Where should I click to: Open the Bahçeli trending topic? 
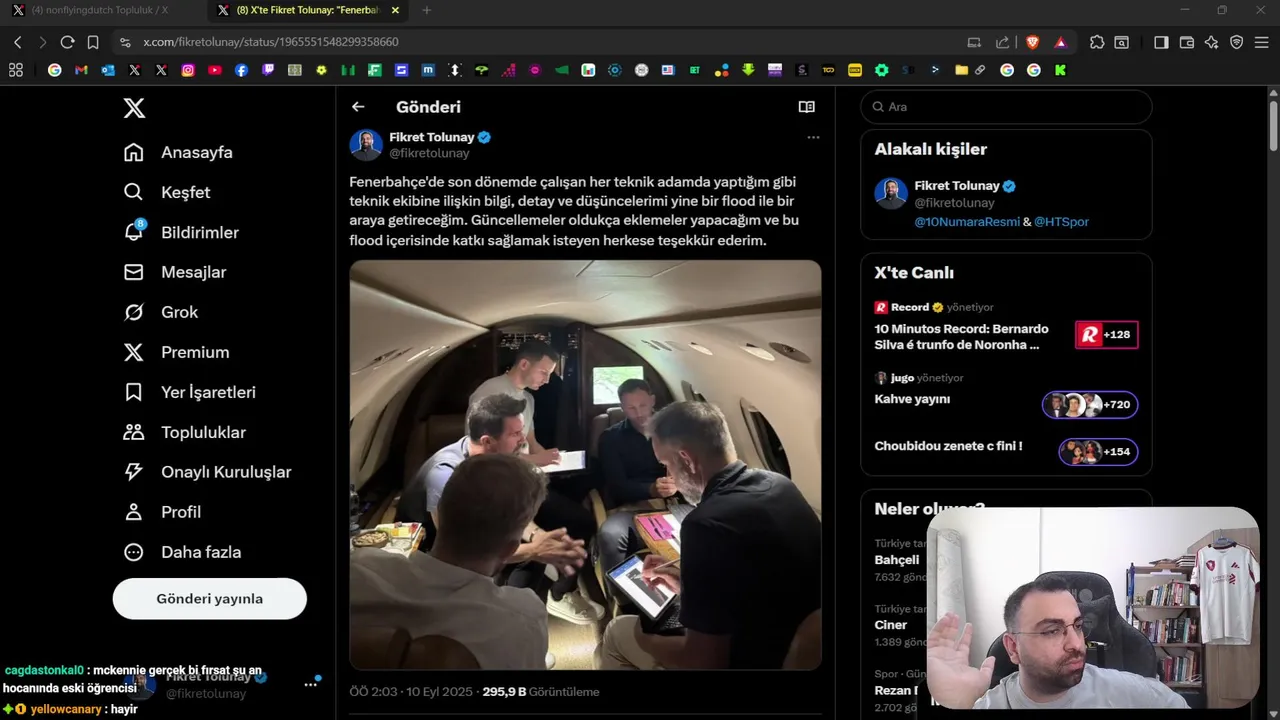pos(897,560)
